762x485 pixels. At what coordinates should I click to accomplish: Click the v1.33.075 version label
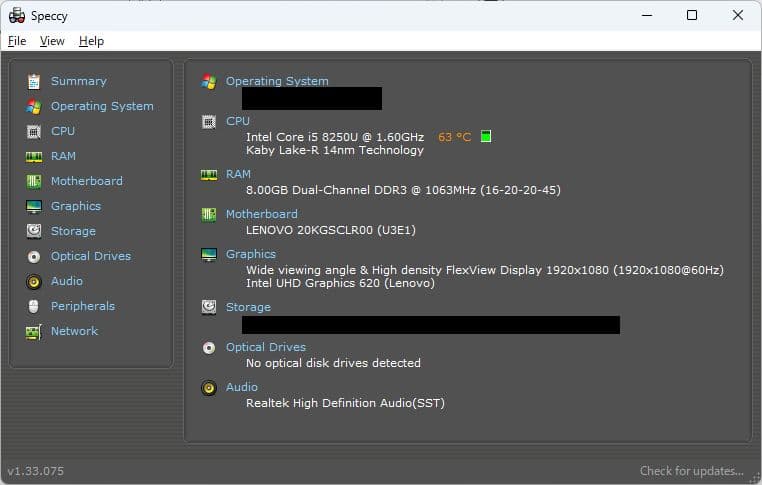click(x=35, y=471)
